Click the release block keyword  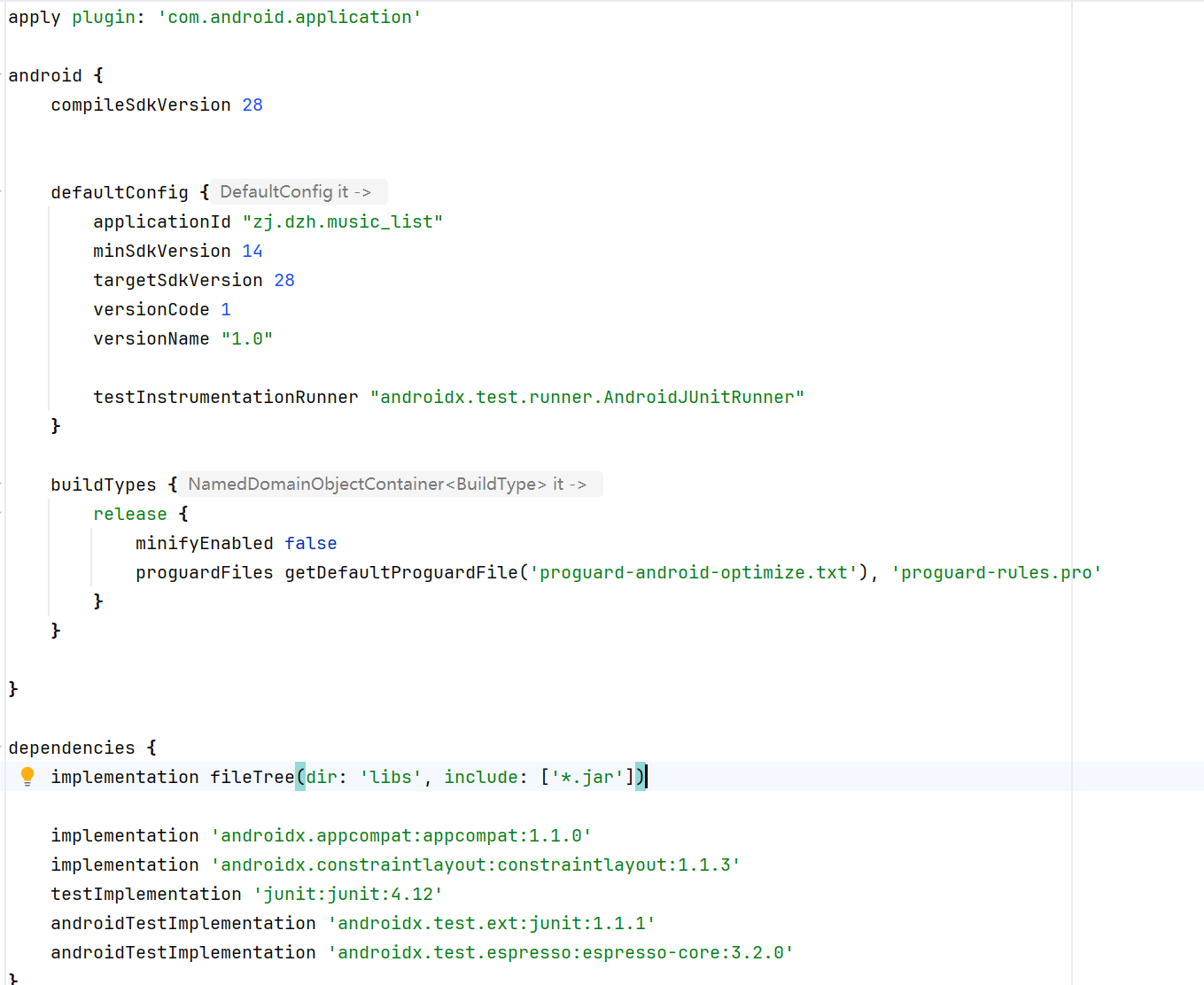click(129, 514)
